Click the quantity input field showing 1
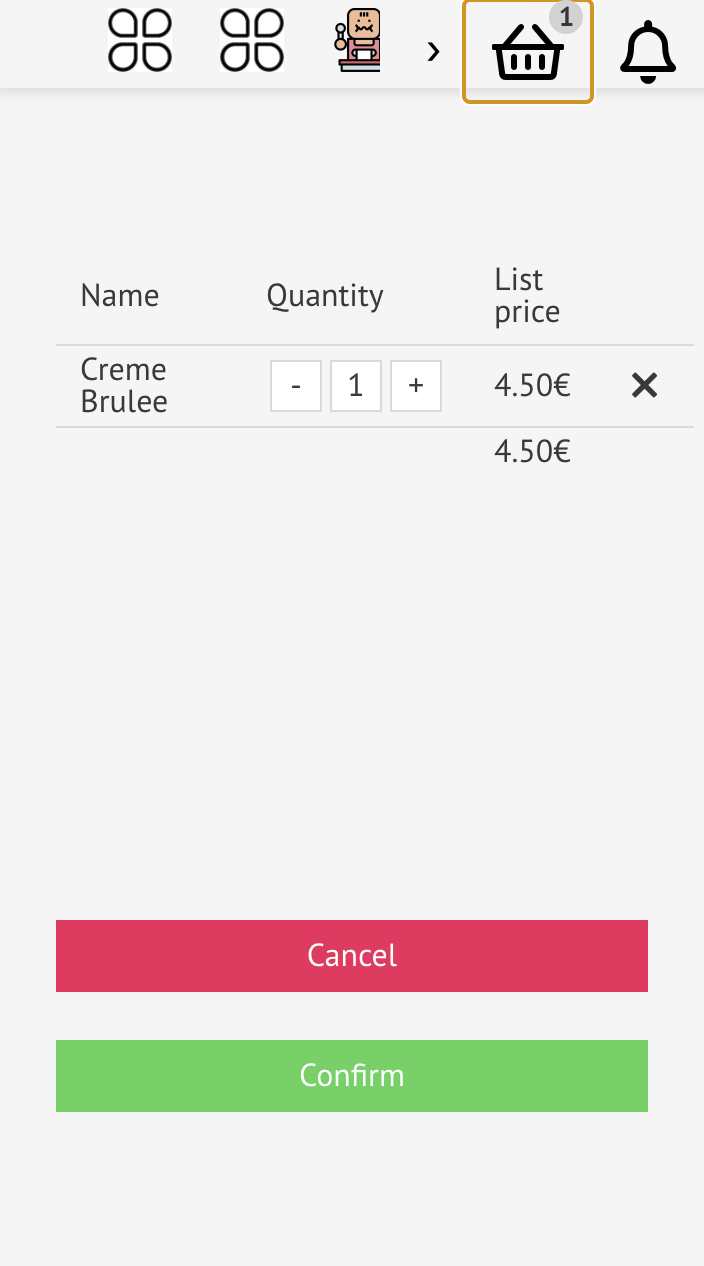704x1266 pixels. click(x=356, y=386)
